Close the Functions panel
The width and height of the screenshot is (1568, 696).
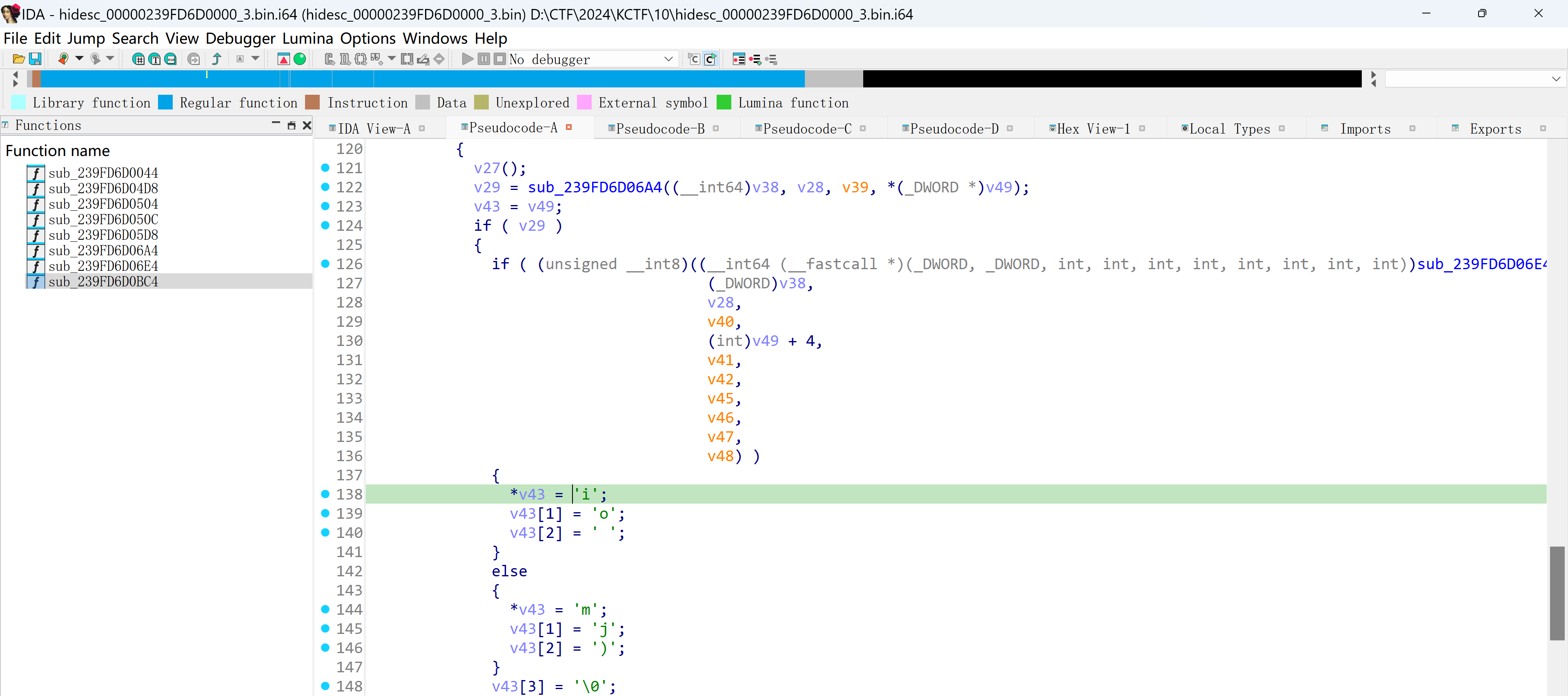click(x=307, y=125)
